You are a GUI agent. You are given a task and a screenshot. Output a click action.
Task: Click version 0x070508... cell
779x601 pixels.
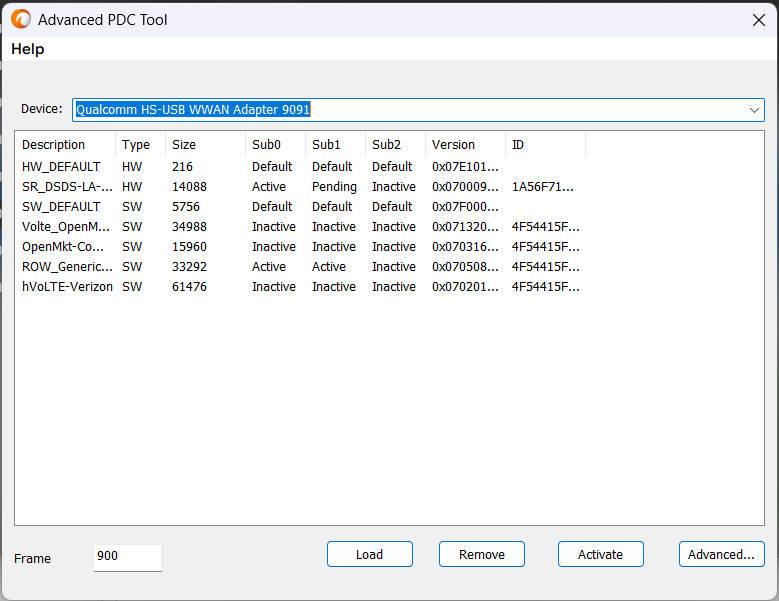click(x=465, y=267)
